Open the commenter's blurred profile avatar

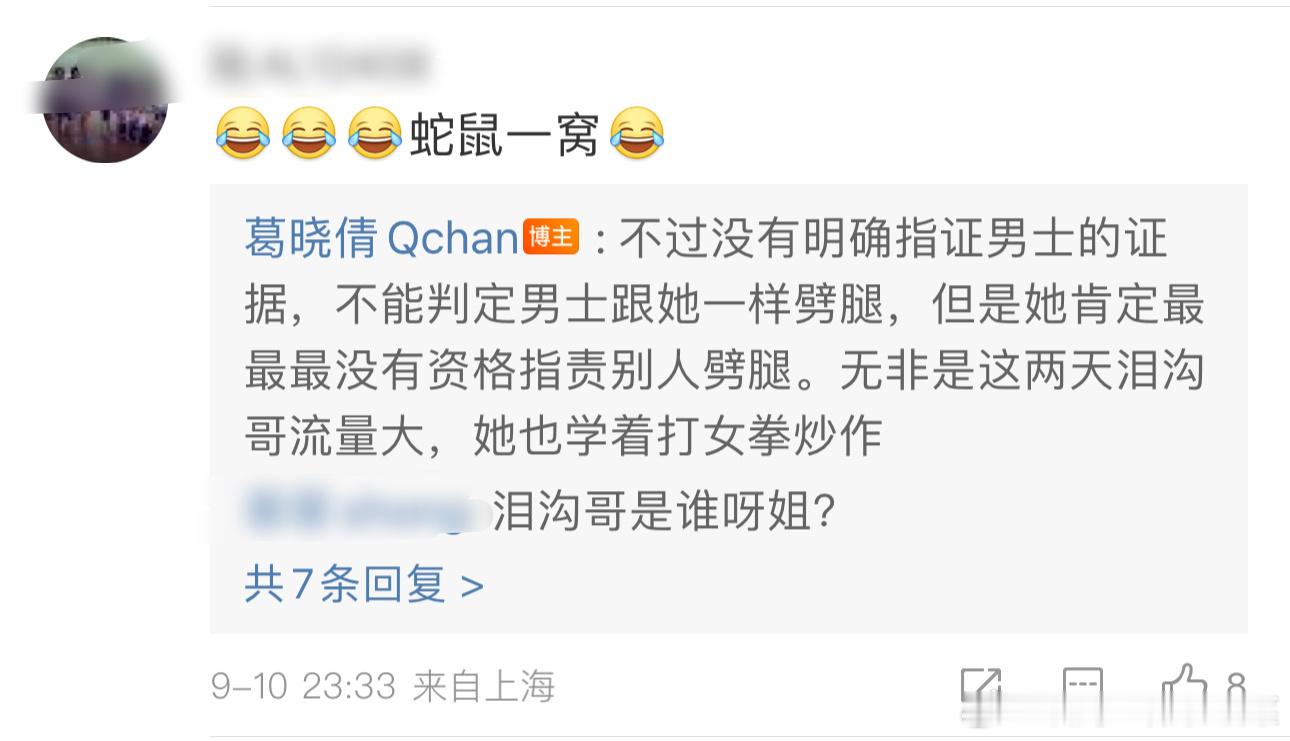(x=105, y=100)
